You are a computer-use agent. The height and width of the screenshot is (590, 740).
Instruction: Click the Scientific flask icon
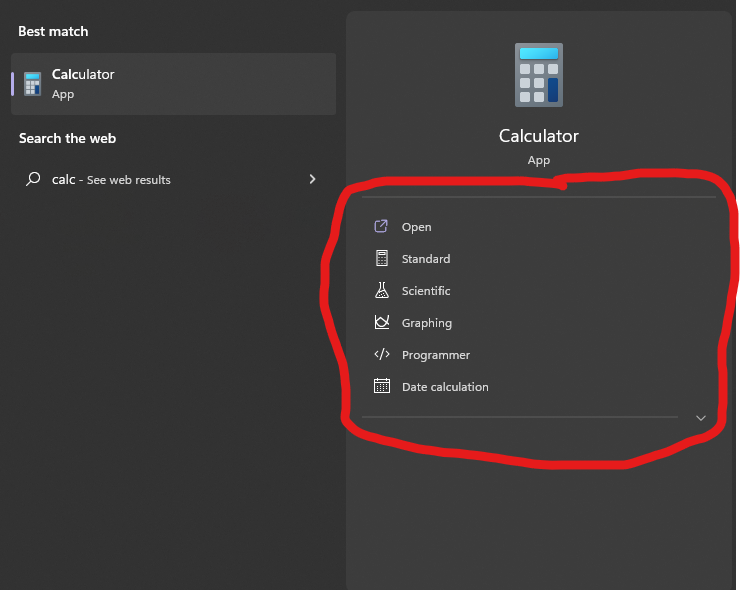click(382, 290)
